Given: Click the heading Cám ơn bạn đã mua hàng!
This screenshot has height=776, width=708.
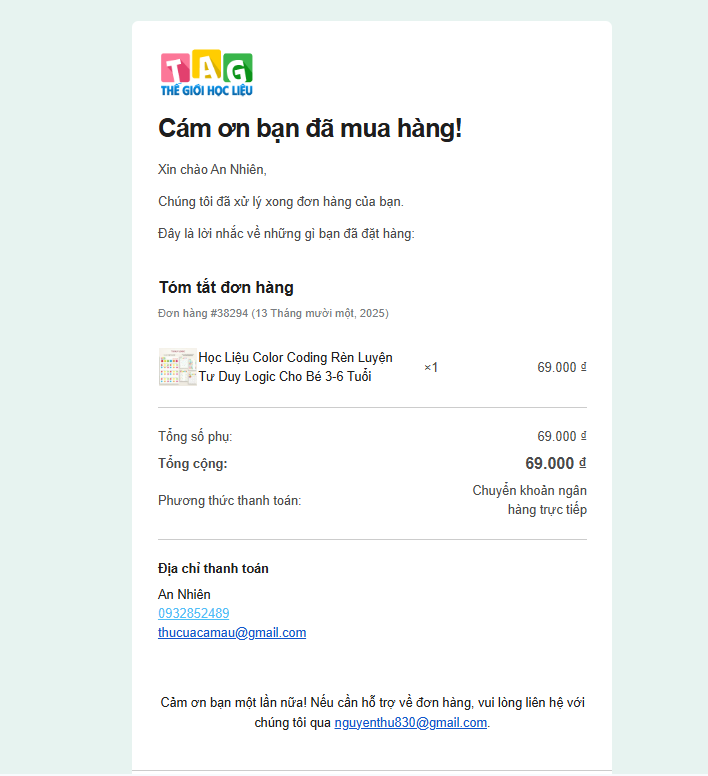Looking at the screenshot, I should click(310, 129).
